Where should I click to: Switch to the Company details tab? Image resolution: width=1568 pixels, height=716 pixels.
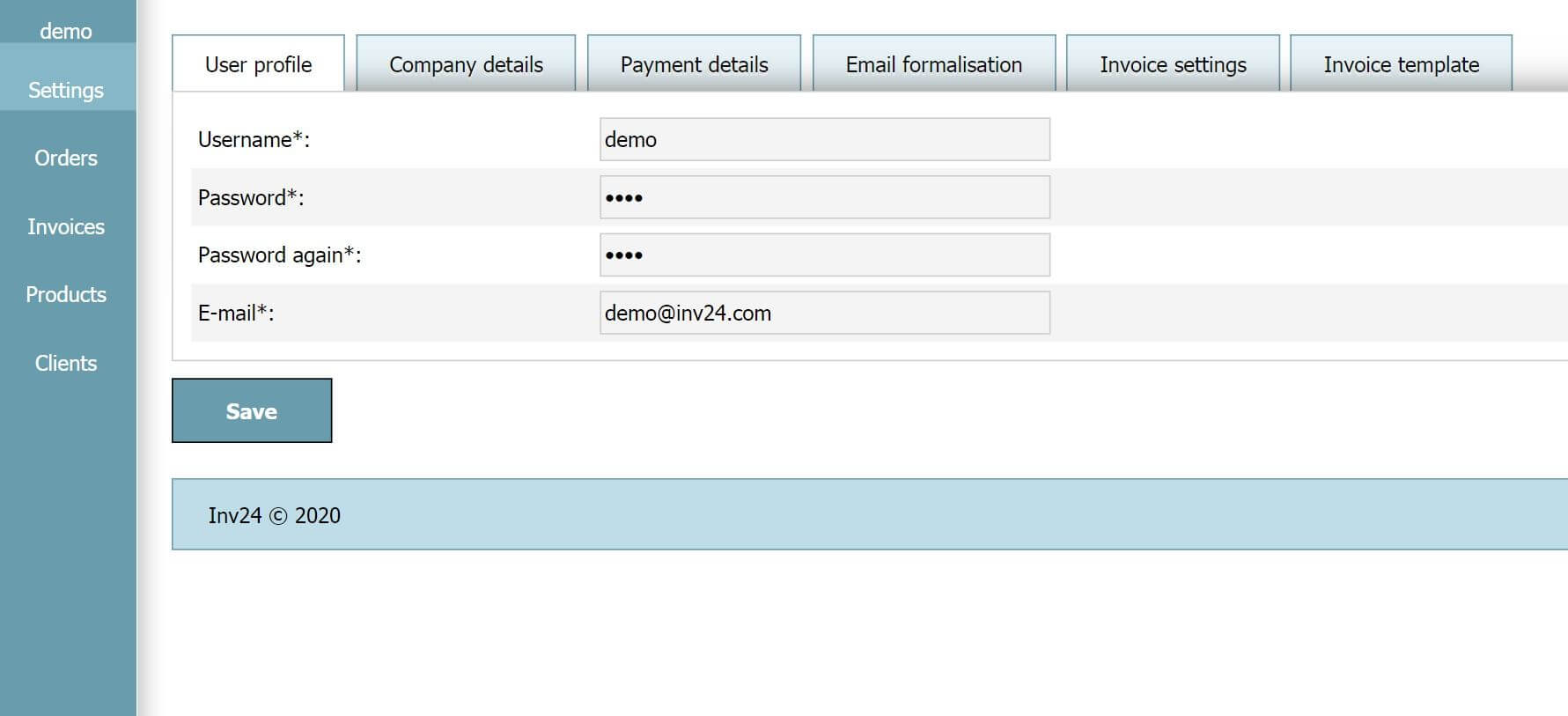point(466,63)
